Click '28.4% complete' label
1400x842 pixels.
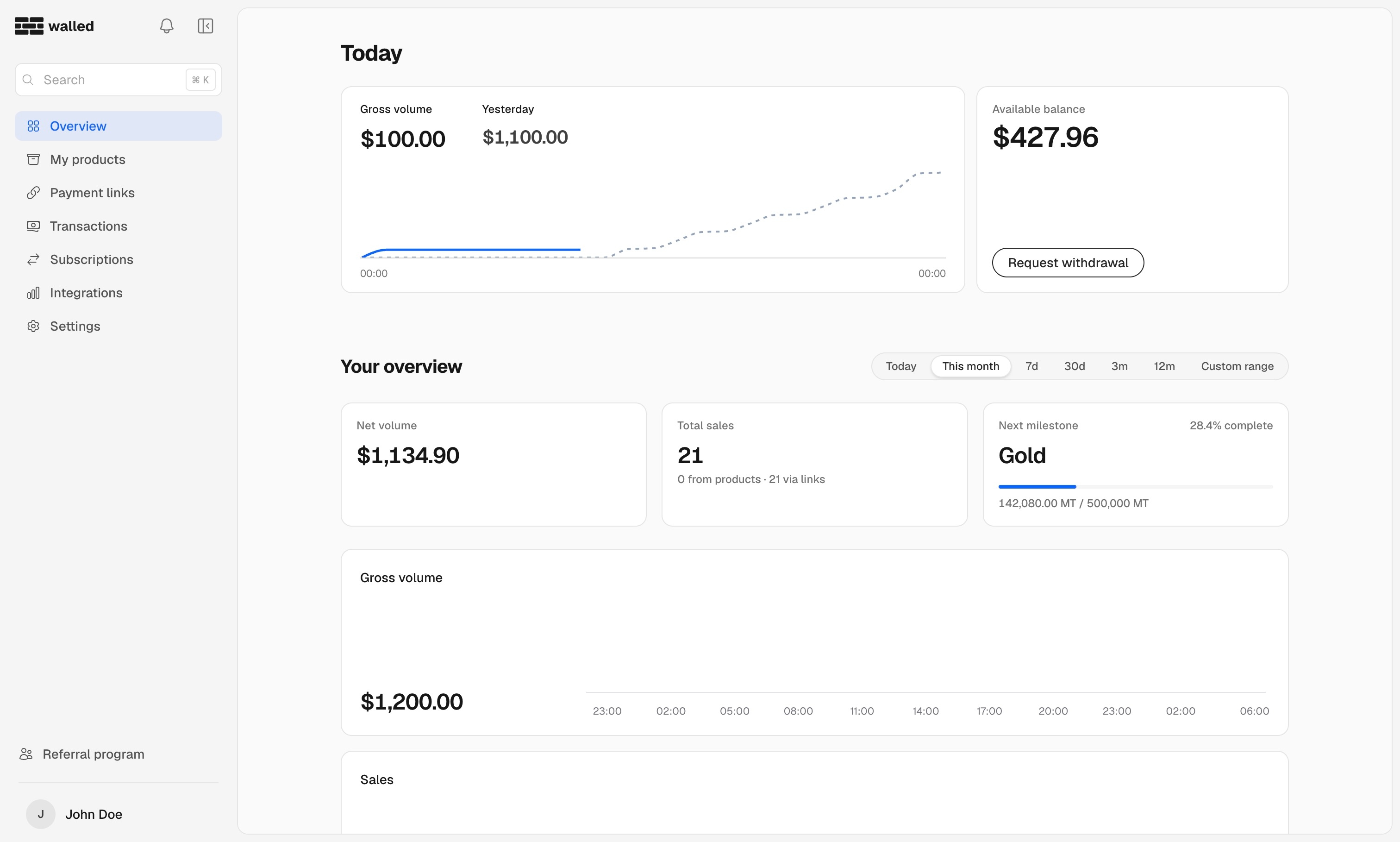click(x=1231, y=426)
